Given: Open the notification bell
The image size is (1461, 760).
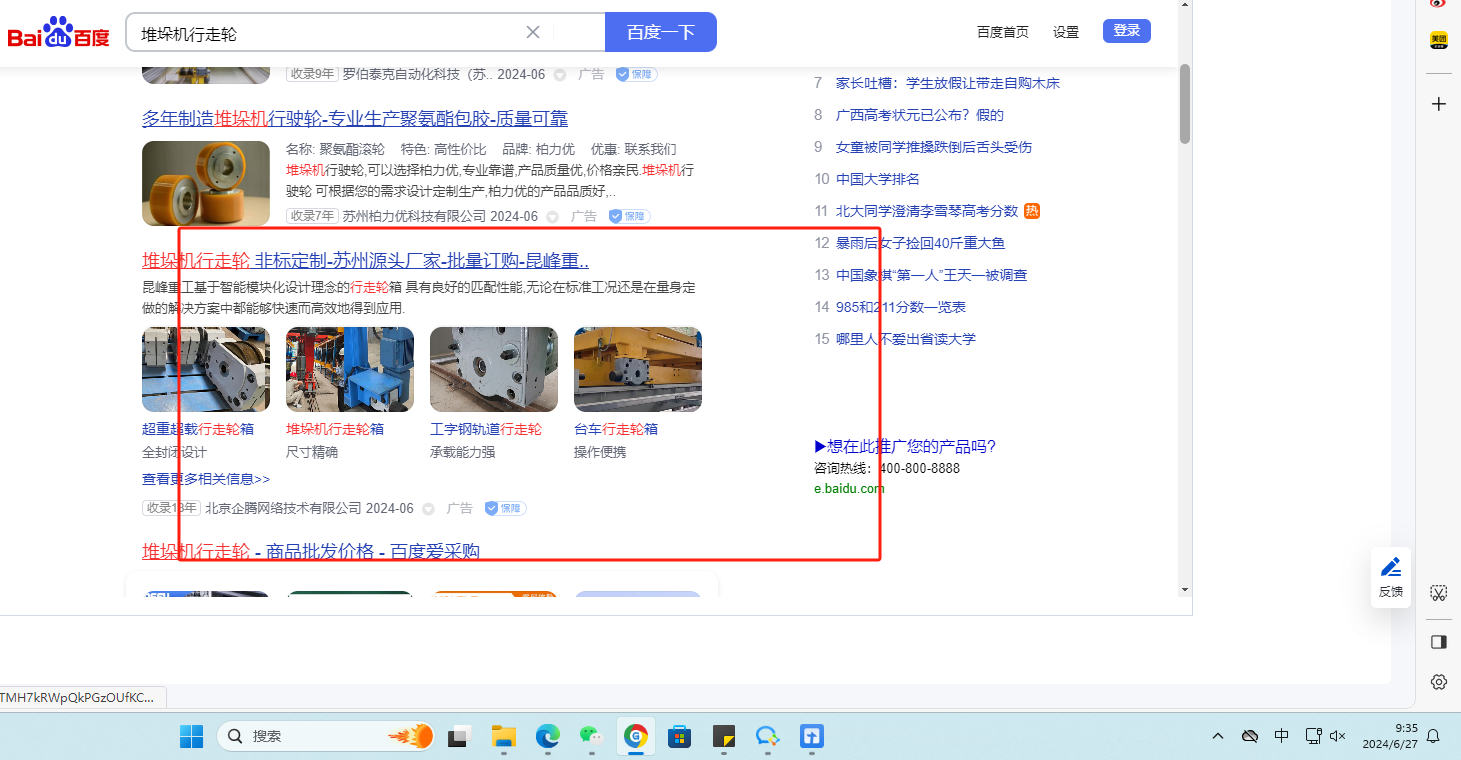Looking at the screenshot, I should pyautogui.click(x=1433, y=737).
